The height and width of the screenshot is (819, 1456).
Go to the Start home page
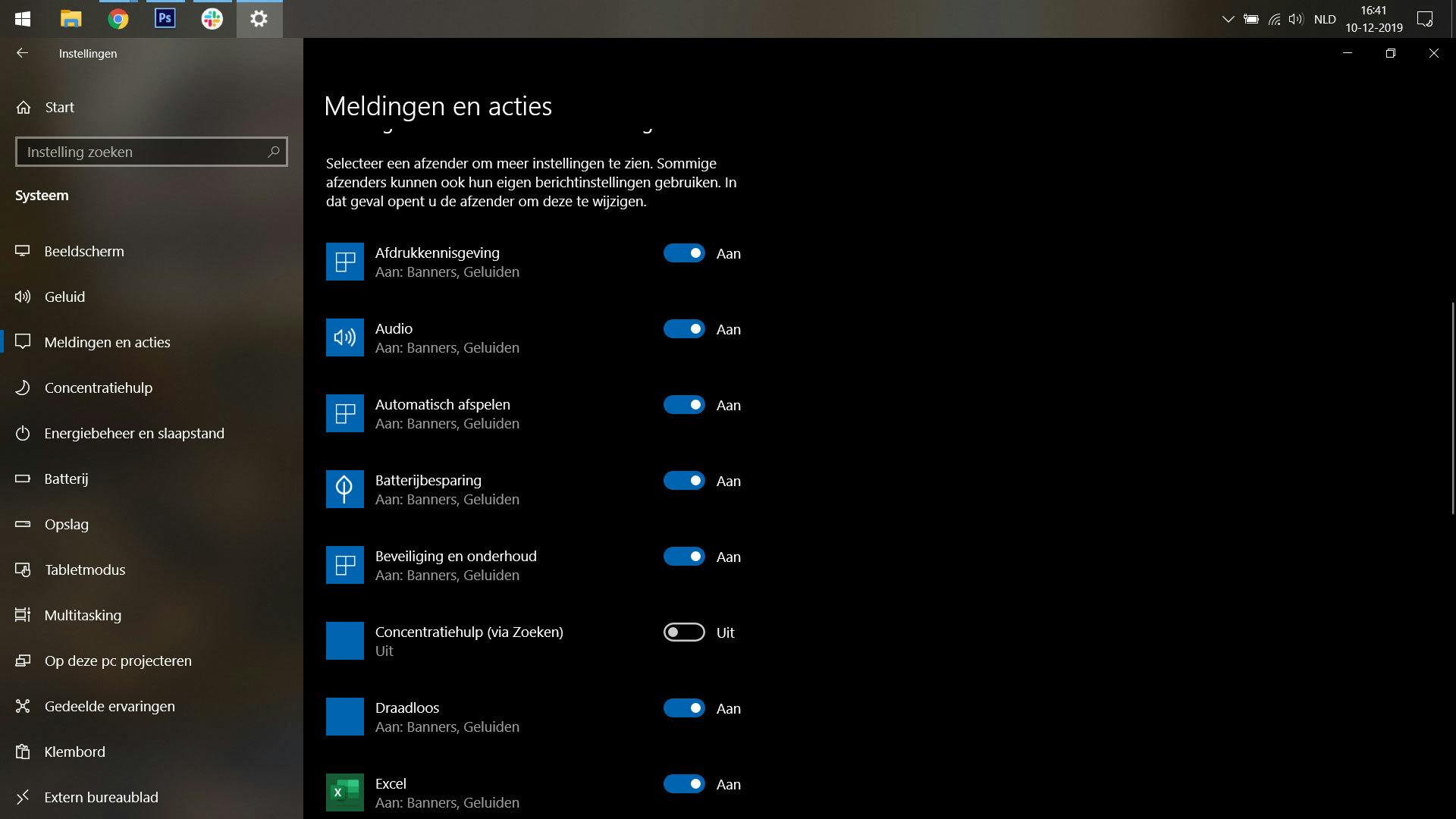tap(59, 107)
